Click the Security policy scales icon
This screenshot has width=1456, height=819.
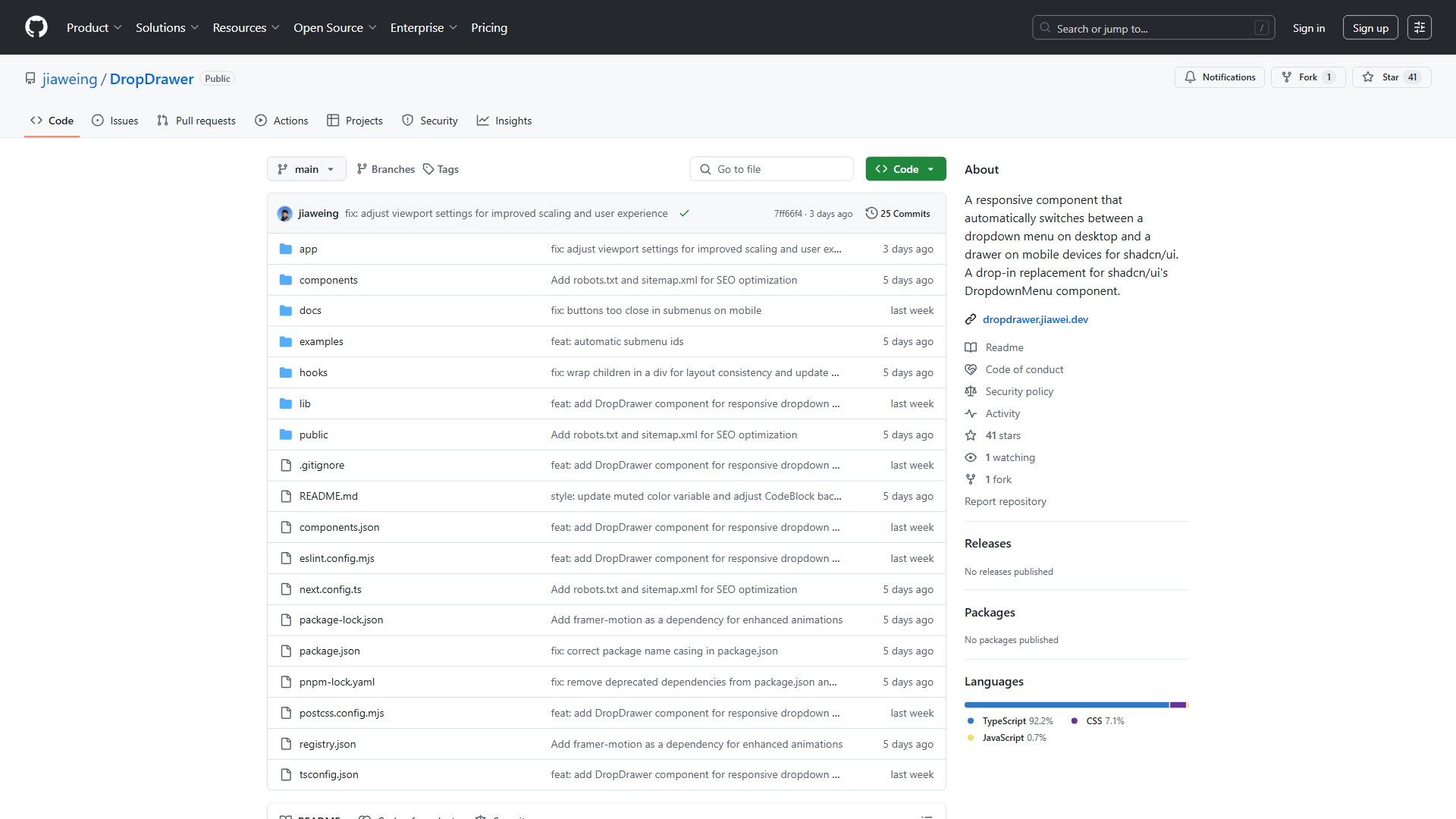(x=971, y=391)
